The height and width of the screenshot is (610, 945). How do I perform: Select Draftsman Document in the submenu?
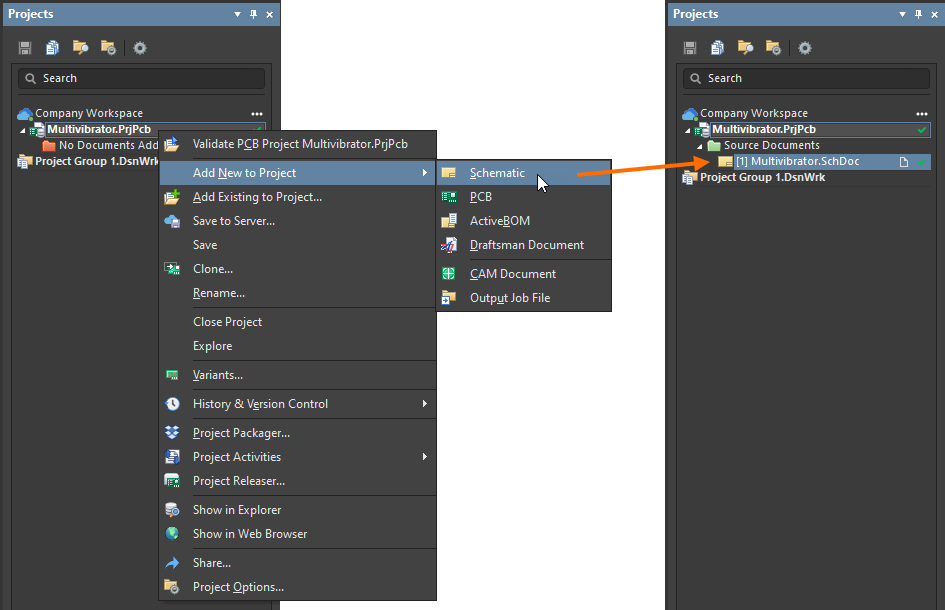526,245
